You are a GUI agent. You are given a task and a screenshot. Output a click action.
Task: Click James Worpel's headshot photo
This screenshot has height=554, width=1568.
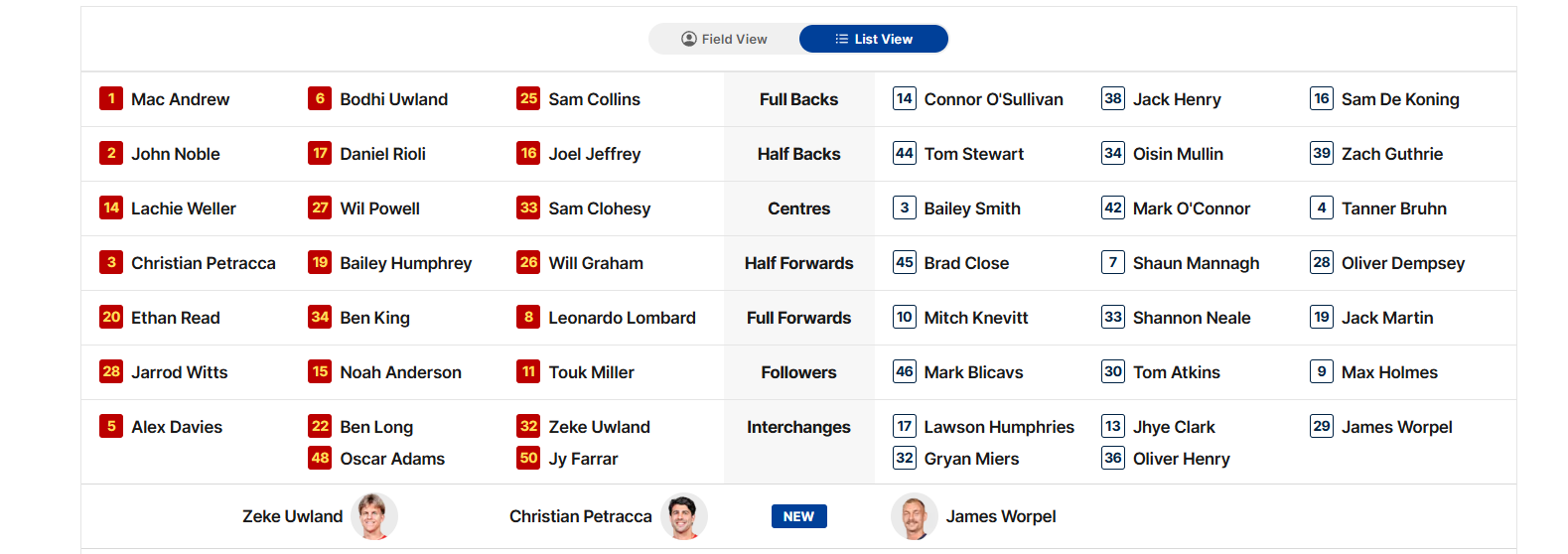(x=915, y=516)
